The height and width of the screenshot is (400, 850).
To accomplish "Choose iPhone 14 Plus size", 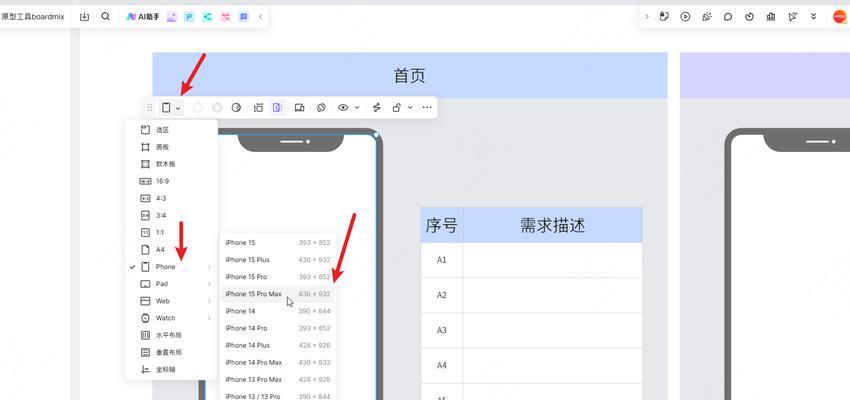I will pyautogui.click(x=278, y=345).
